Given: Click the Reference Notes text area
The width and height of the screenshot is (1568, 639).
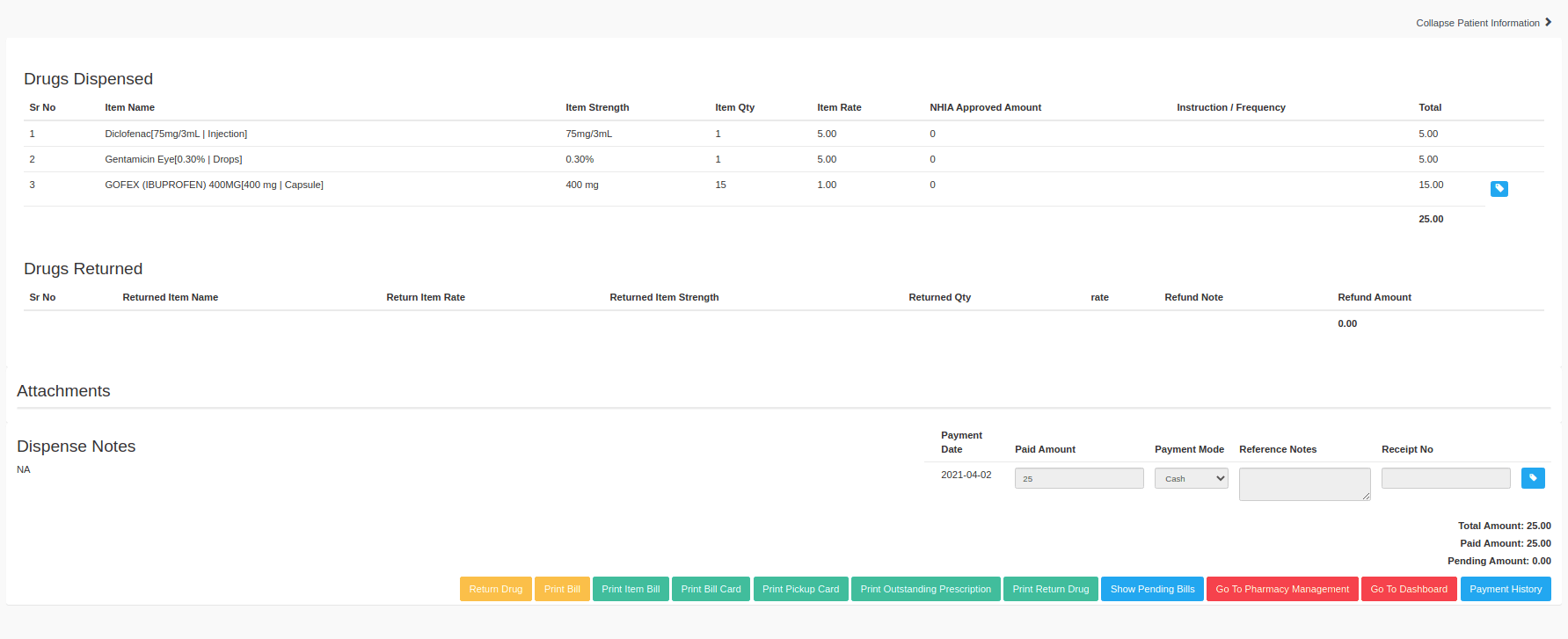Looking at the screenshot, I should point(1304,483).
